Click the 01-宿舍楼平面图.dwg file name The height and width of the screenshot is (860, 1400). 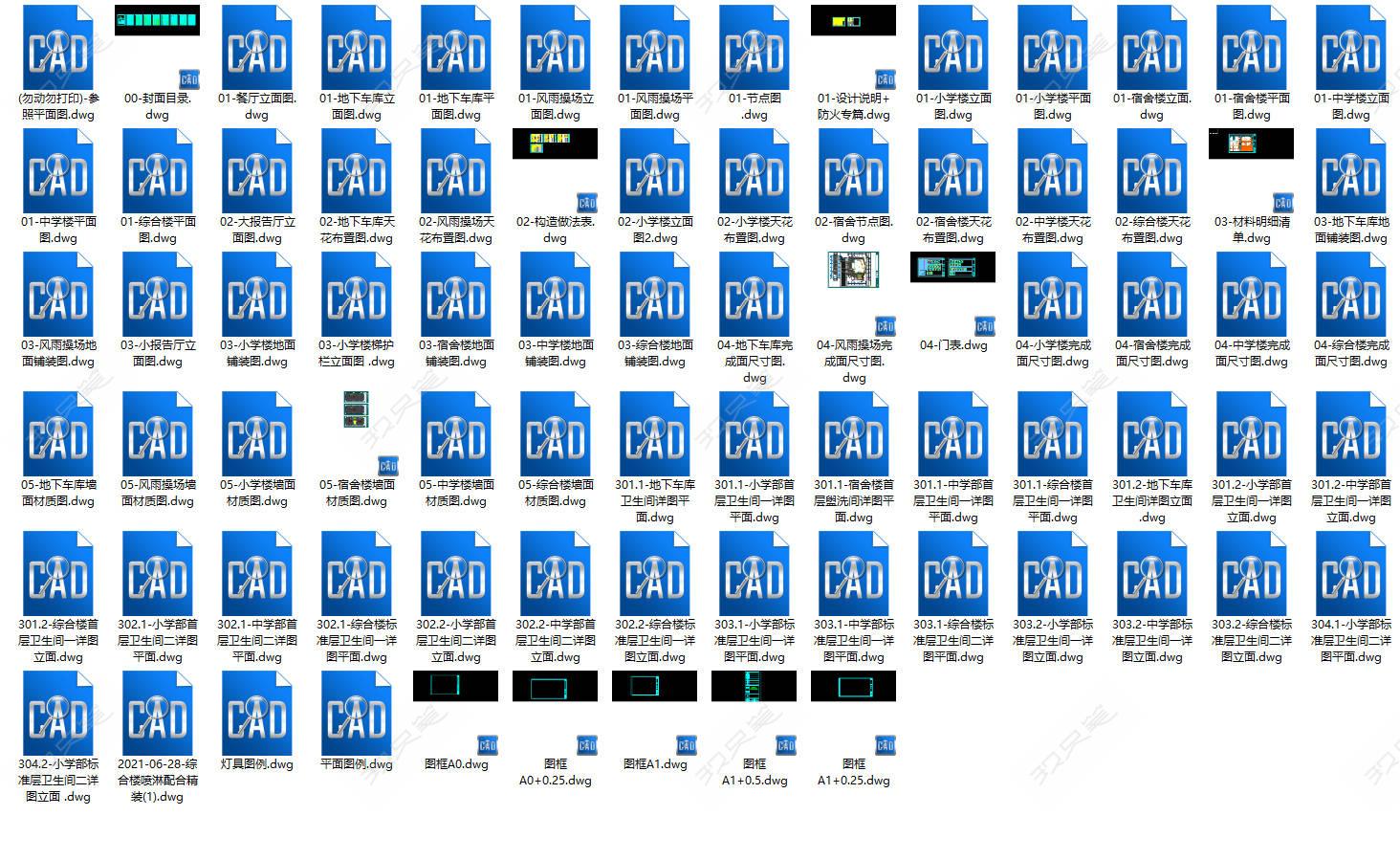[x=1251, y=106]
